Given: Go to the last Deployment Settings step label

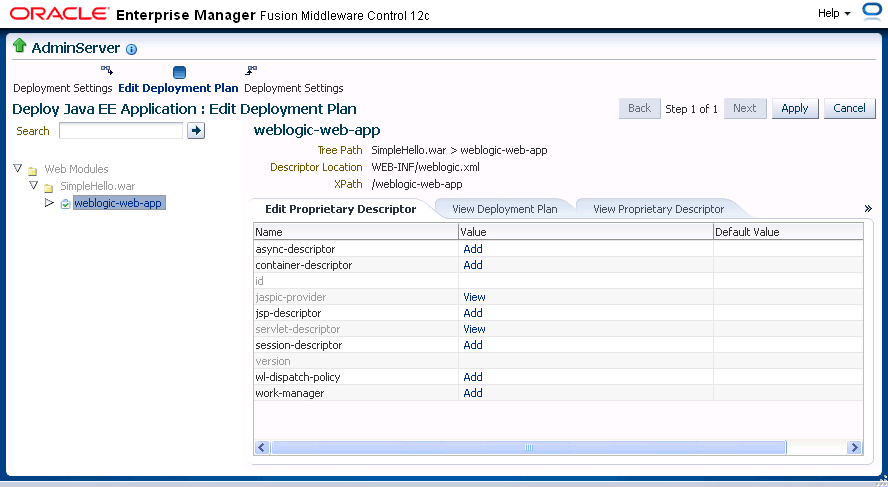Looking at the screenshot, I should point(293,88).
